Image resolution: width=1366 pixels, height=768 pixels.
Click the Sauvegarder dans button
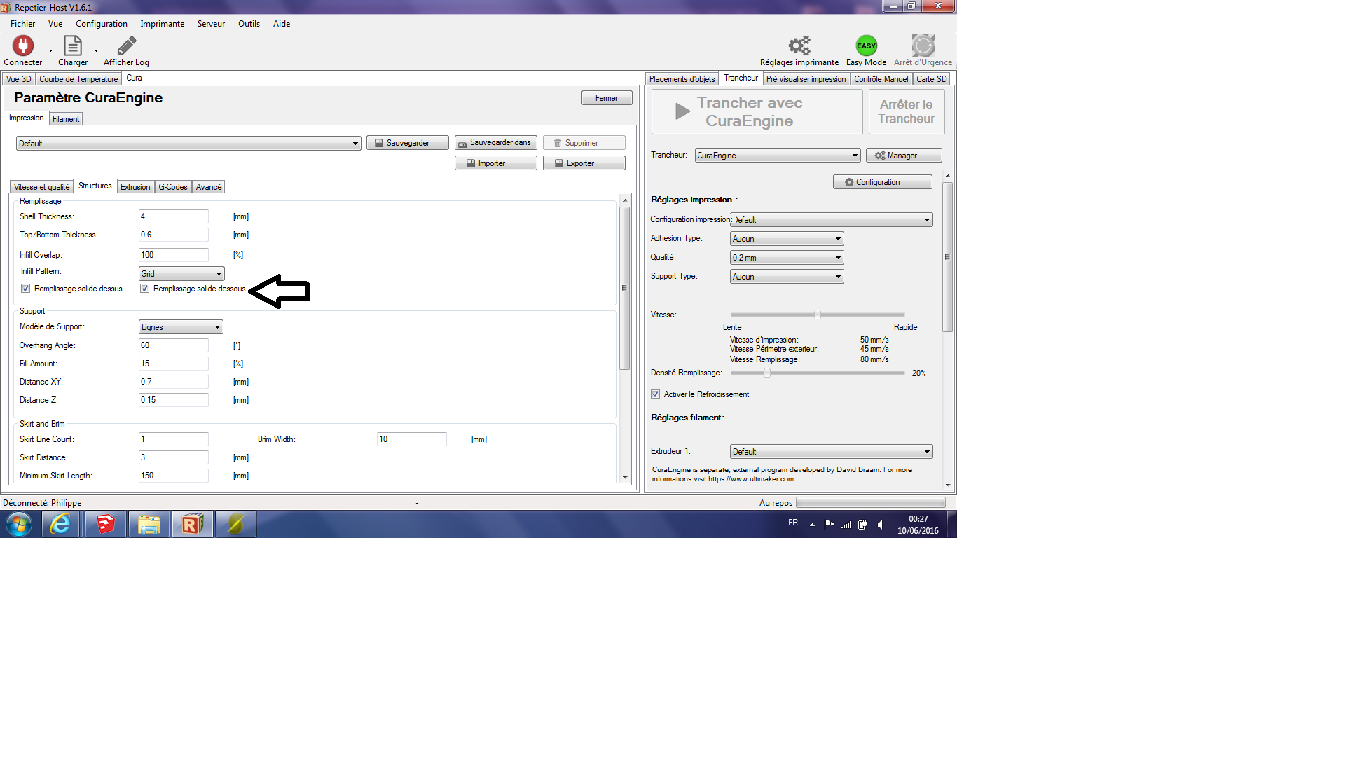point(495,143)
